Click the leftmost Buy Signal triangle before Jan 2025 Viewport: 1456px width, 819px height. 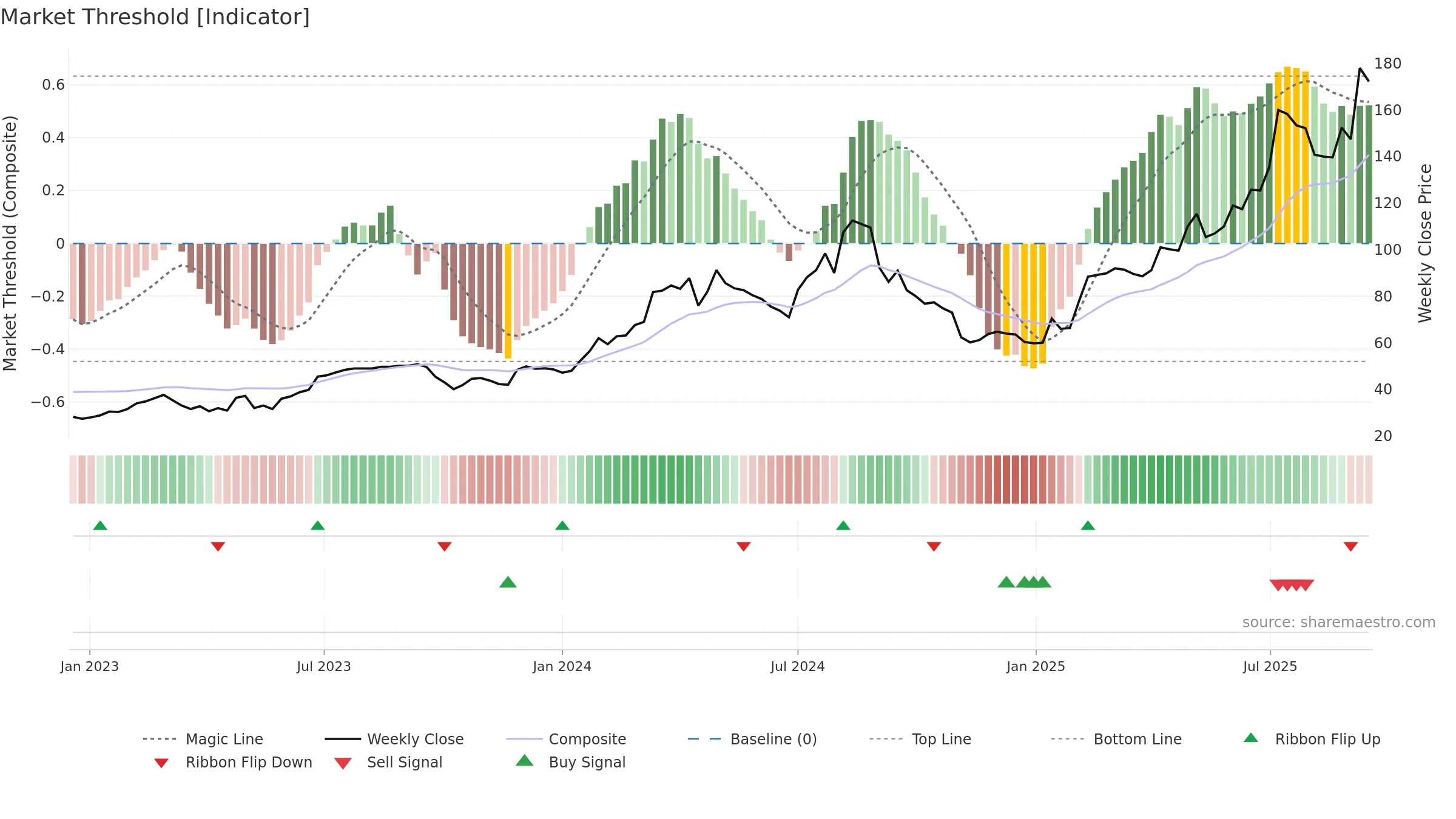pyautogui.click(x=1006, y=582)
